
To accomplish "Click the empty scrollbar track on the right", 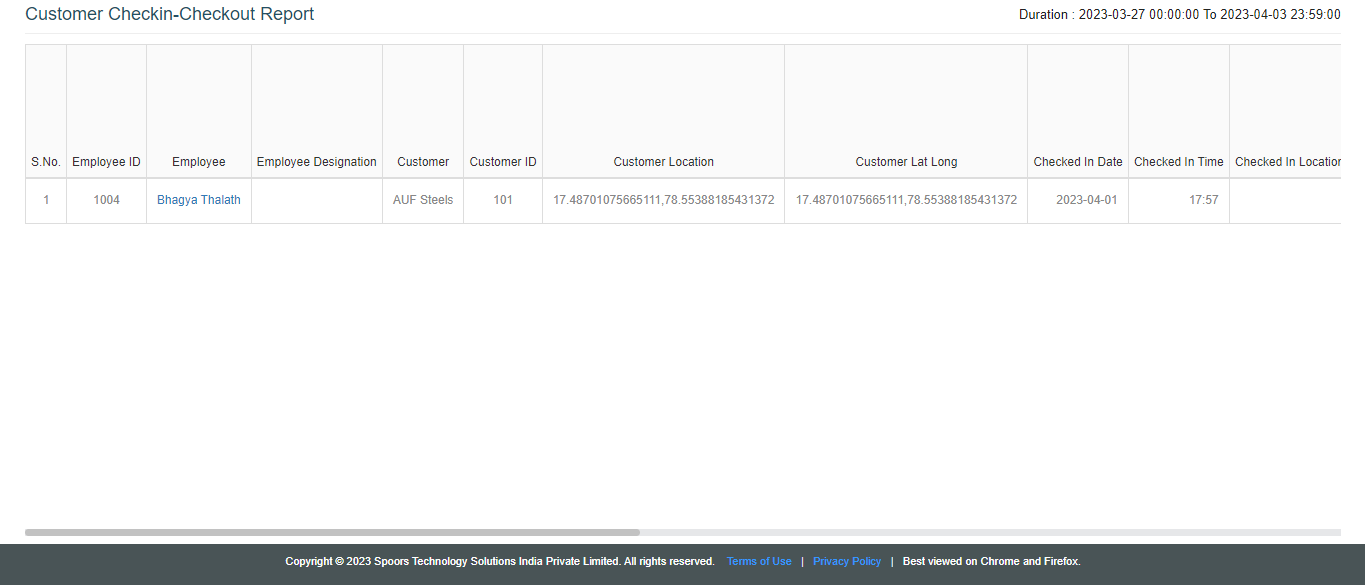I will [x=990, y=532].
